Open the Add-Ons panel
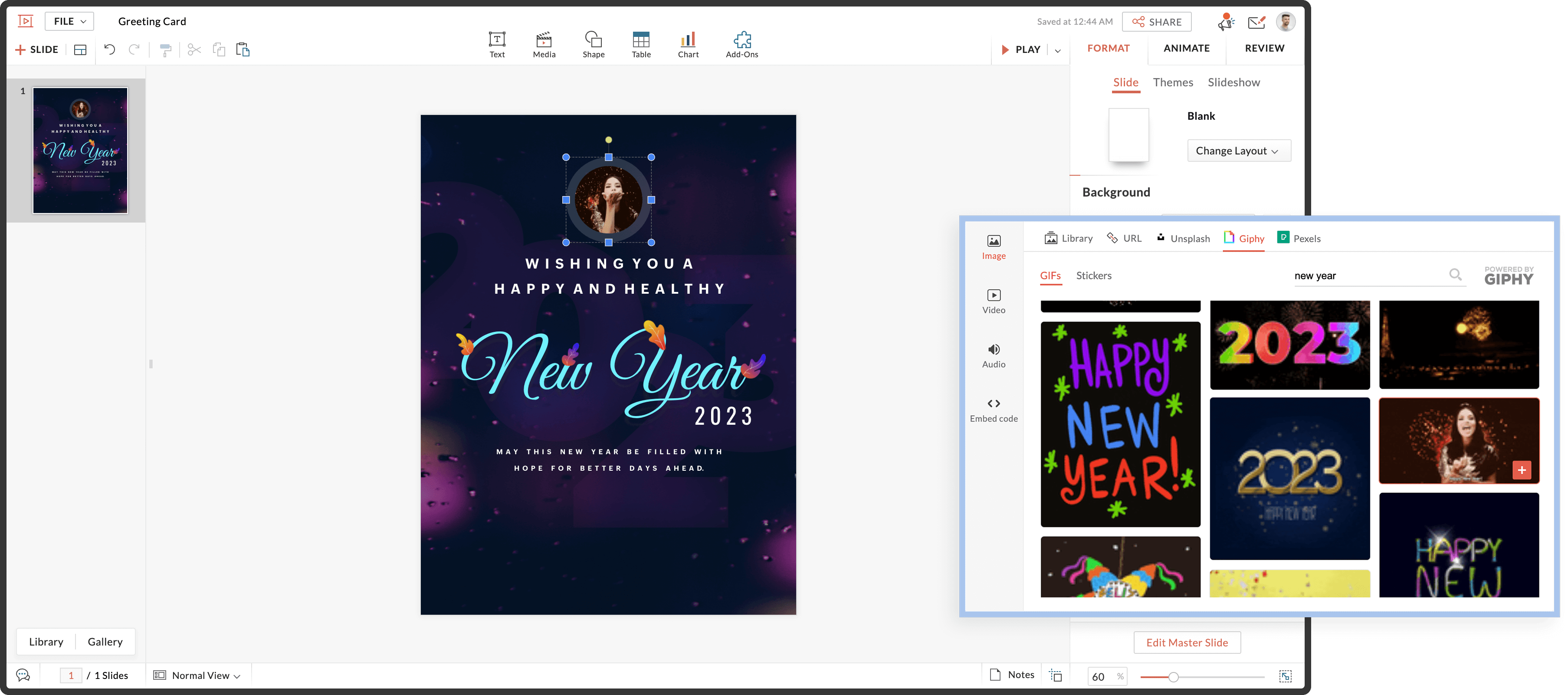1568x695 pixels. tap(741, 44)
